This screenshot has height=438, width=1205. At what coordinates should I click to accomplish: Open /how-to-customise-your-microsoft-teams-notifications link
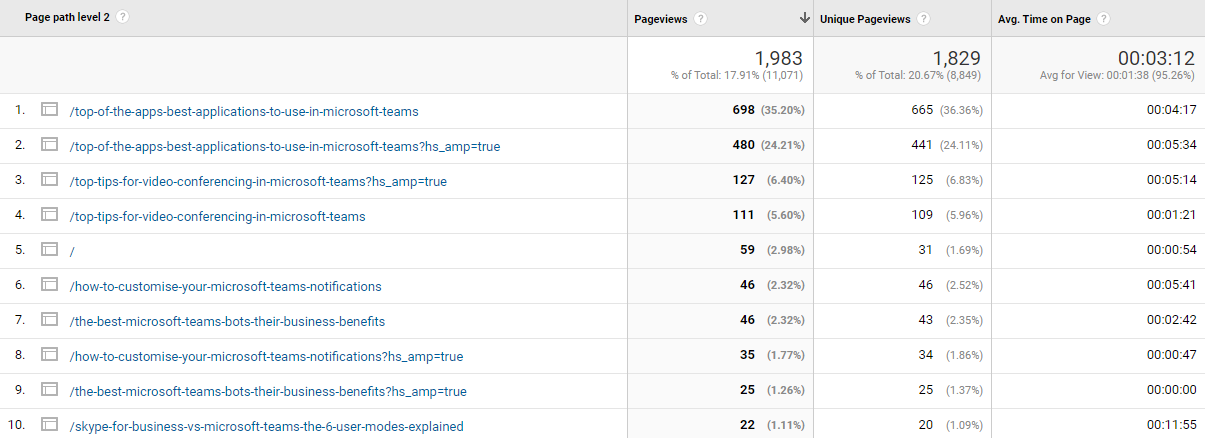(x=226, y=286)
